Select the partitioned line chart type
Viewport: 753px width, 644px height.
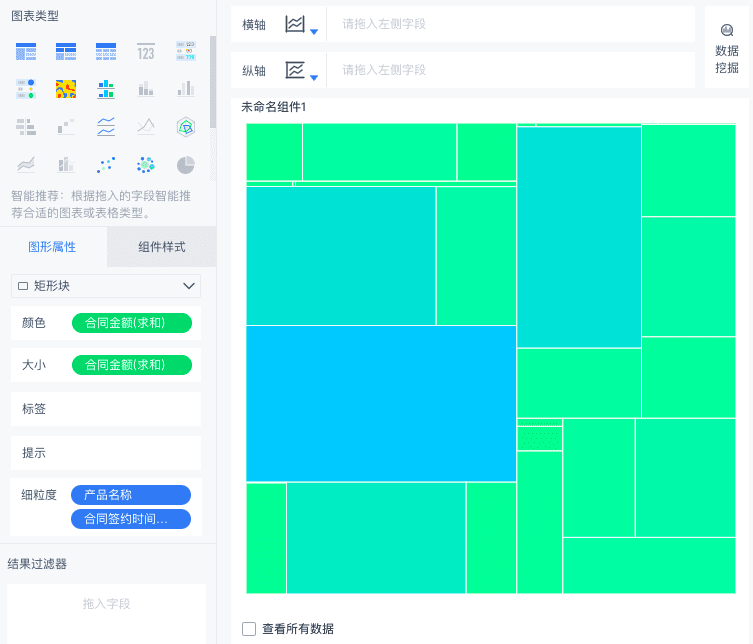[x=106, y=127]
